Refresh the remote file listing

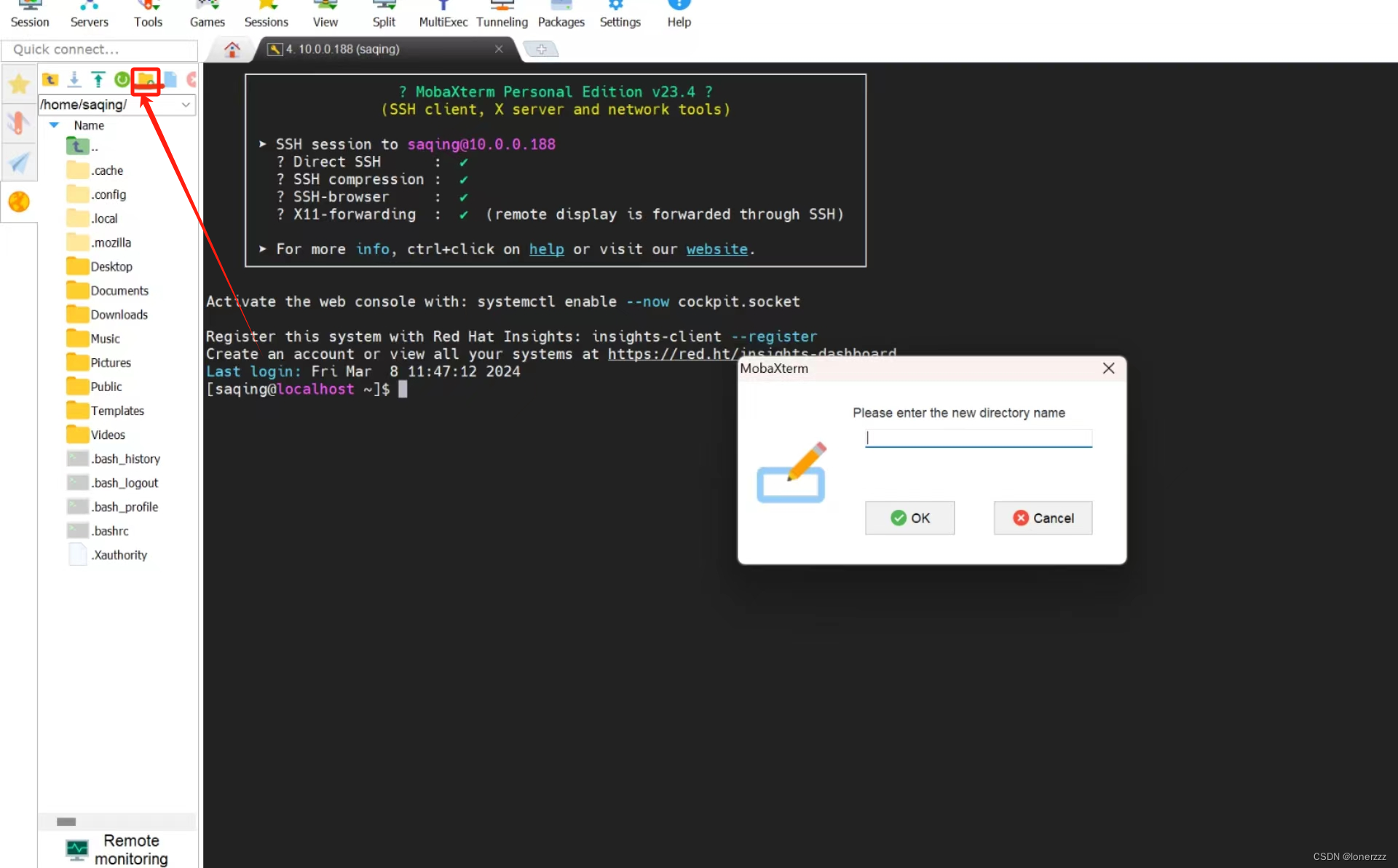tap(122, 80)
